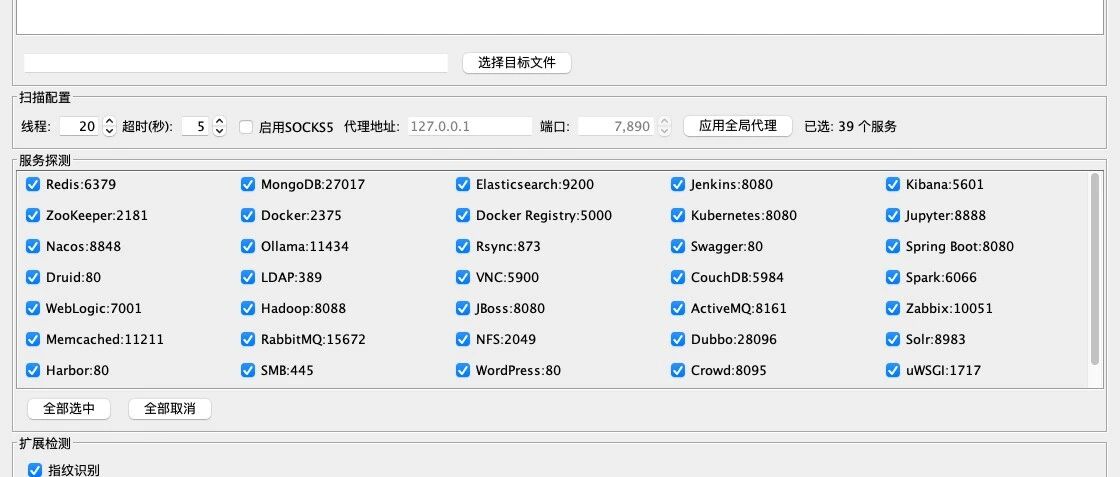1120x477 pixels.
Task: Uncheck the WebLogic:7001 service
Action: (33, 308)
